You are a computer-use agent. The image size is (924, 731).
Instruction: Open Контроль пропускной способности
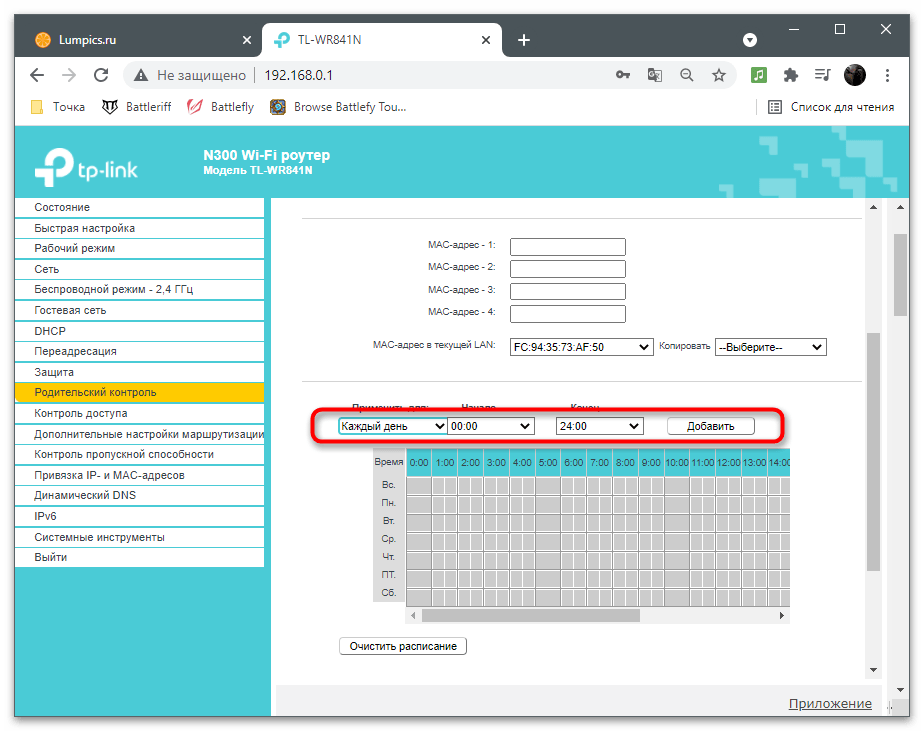click(x=139, y=455)
